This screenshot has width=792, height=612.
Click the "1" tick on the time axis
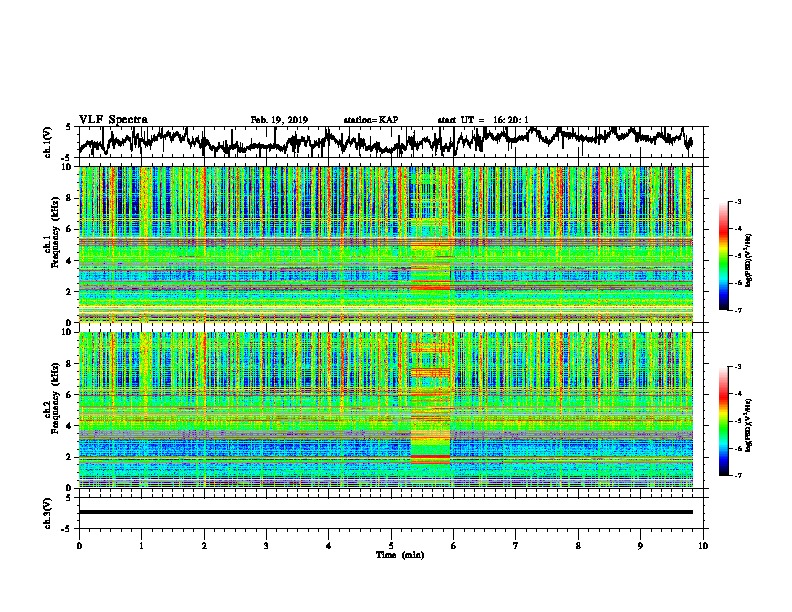141,546
